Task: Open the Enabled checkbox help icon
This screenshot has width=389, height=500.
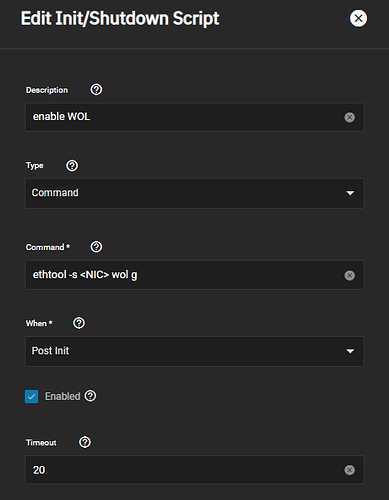Action: (90, 396)
